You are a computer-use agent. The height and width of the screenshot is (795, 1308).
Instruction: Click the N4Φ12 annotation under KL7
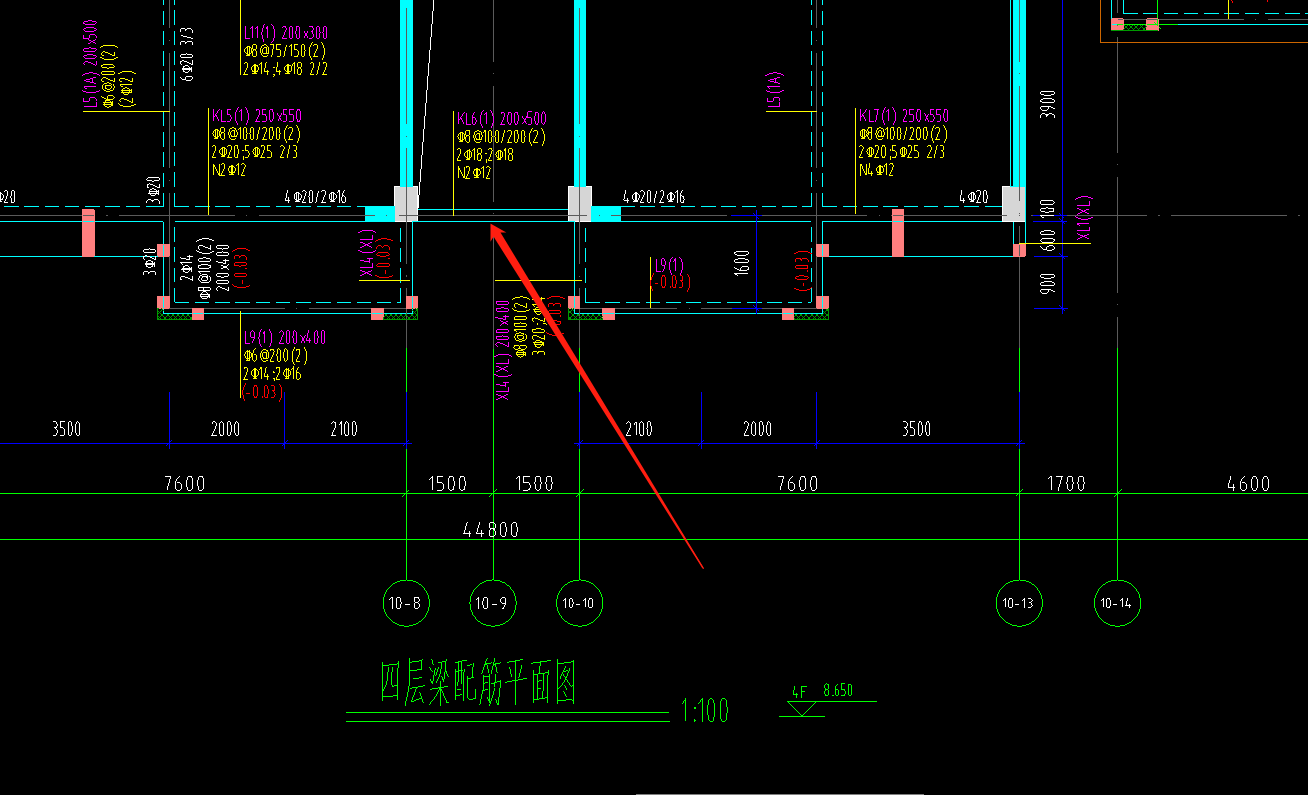click(877, 170)
